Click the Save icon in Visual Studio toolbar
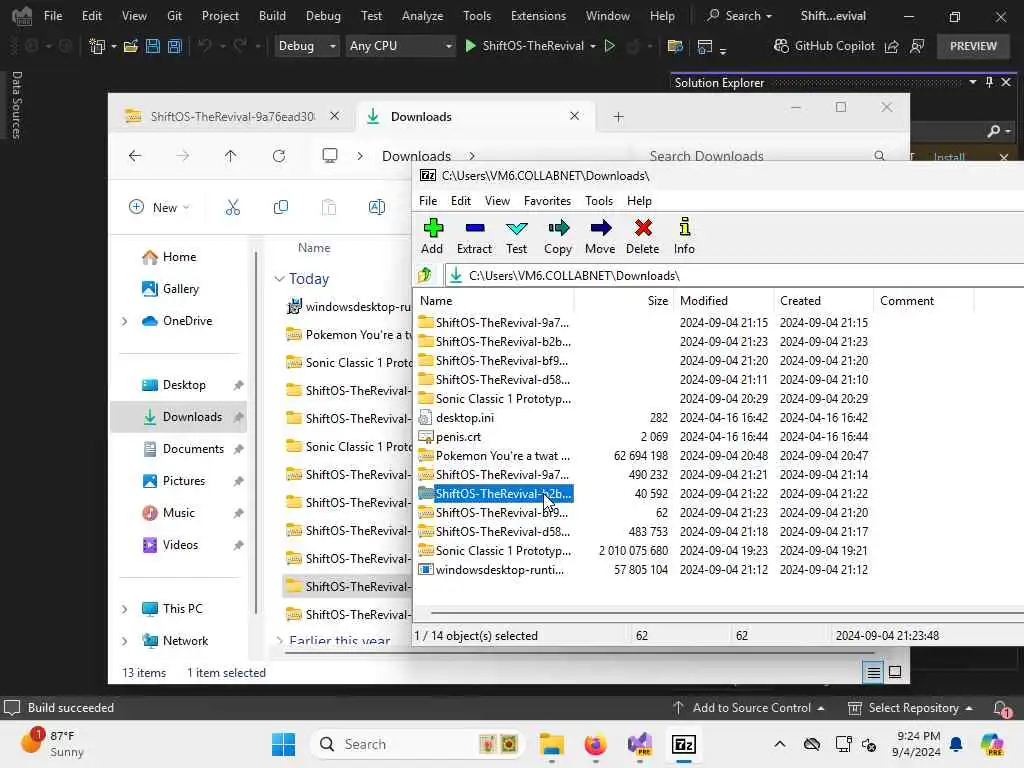 pyautogui.click(x=153, y=46)
